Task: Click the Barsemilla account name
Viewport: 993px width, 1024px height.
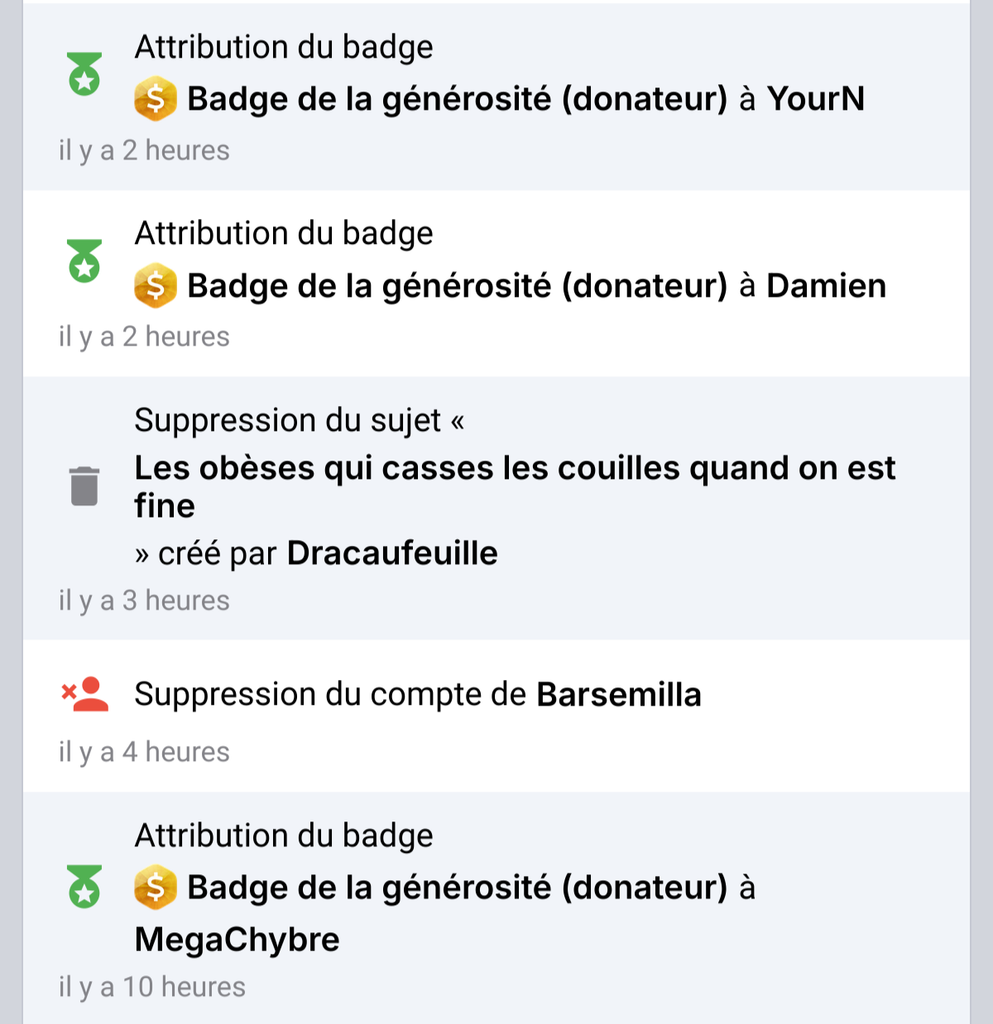Action: tap(618, 694)
